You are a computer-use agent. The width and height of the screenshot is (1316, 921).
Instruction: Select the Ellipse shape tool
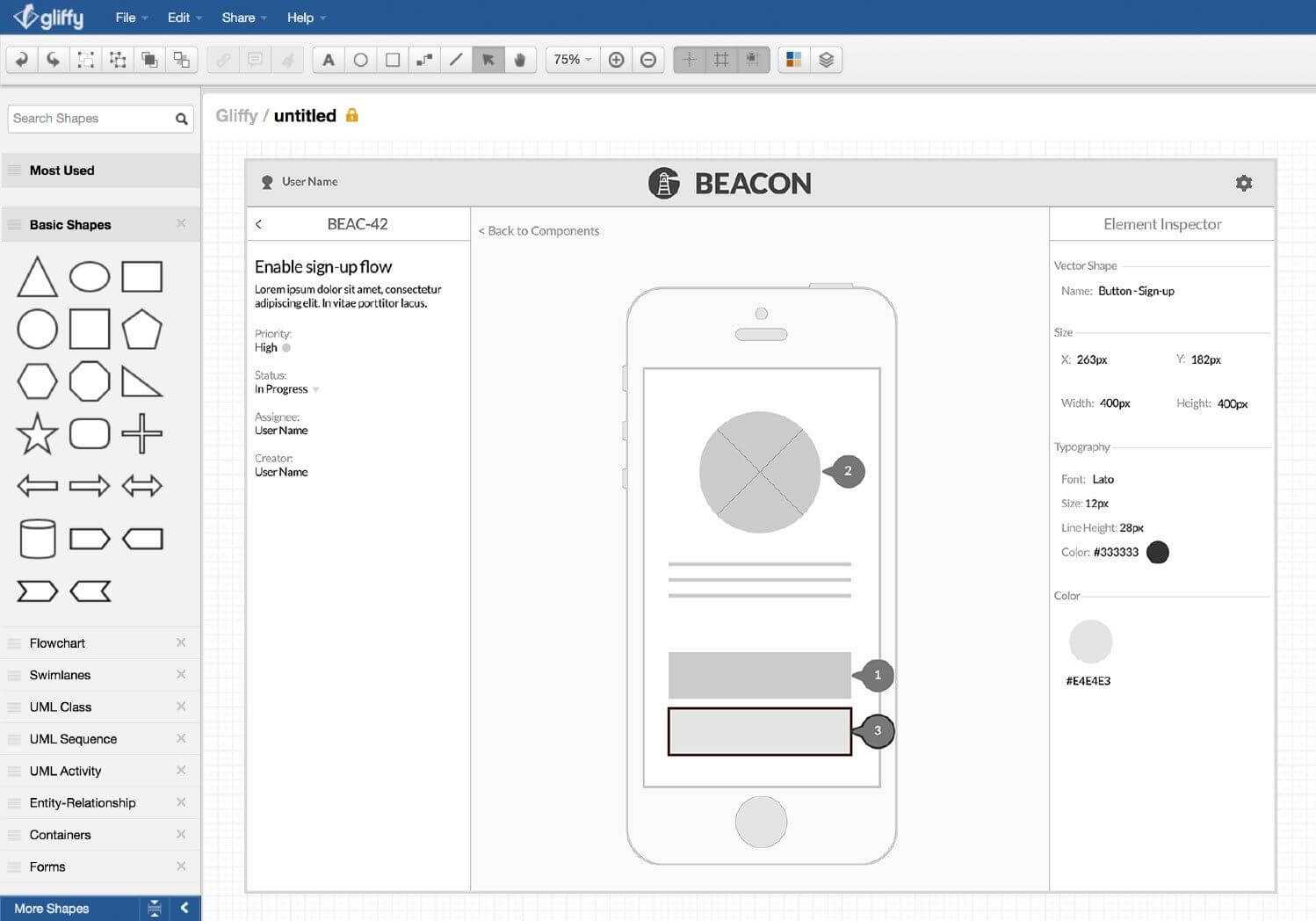click(360, 59)
